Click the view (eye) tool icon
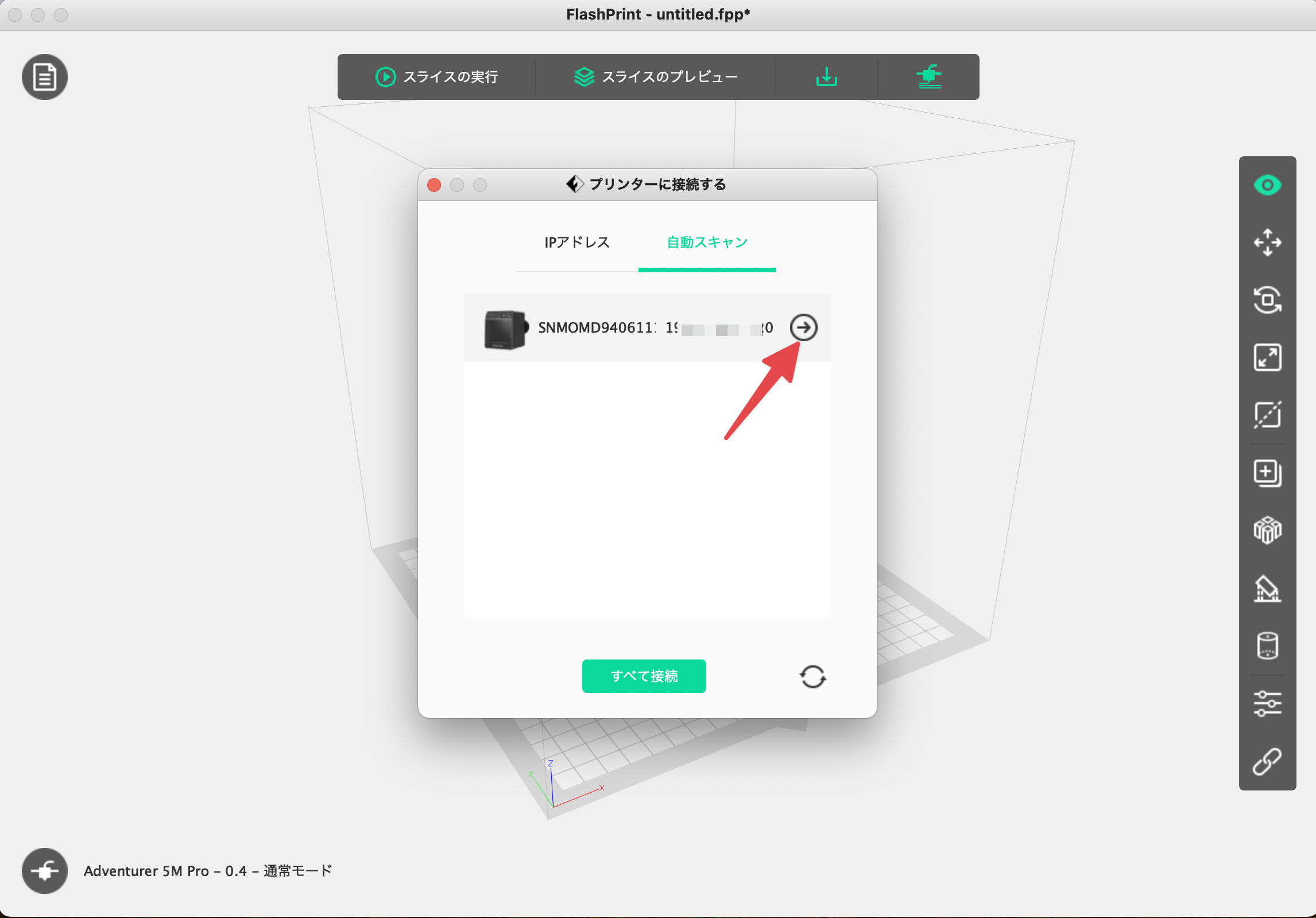 click(1267, 185)
